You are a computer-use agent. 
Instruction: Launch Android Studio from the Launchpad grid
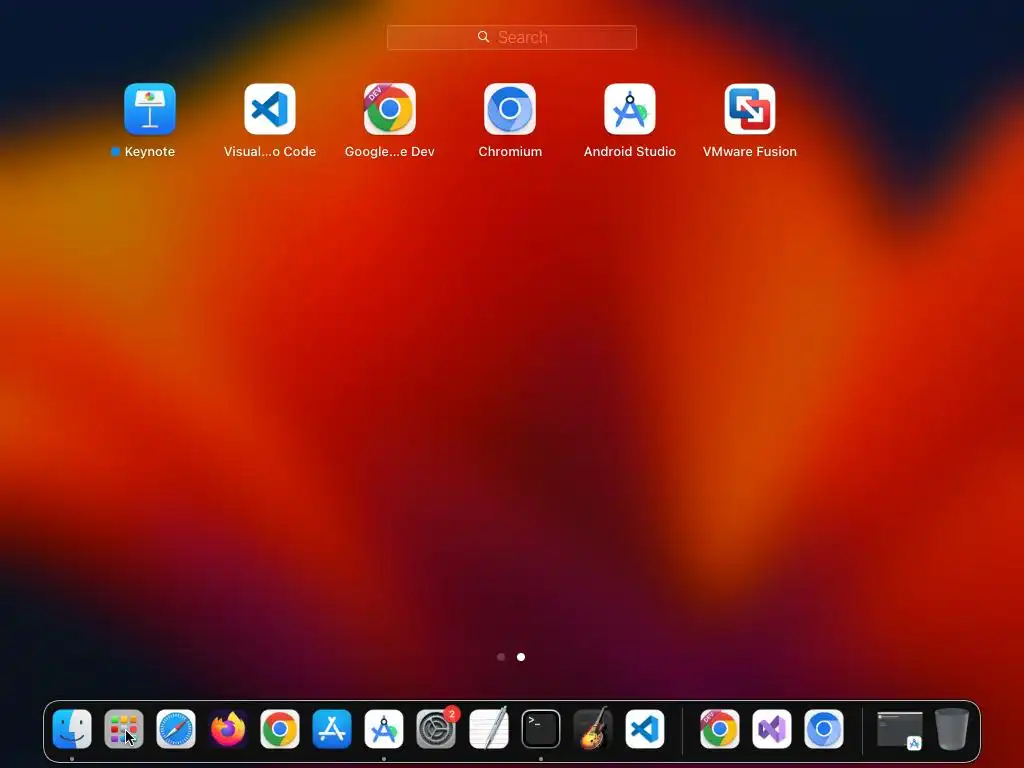pos(630,108)
